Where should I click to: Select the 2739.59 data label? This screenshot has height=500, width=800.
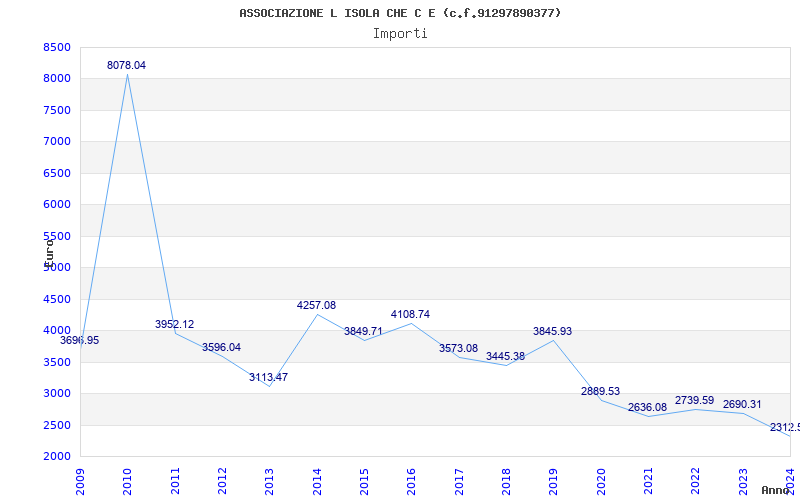click(x=694, y=401)
